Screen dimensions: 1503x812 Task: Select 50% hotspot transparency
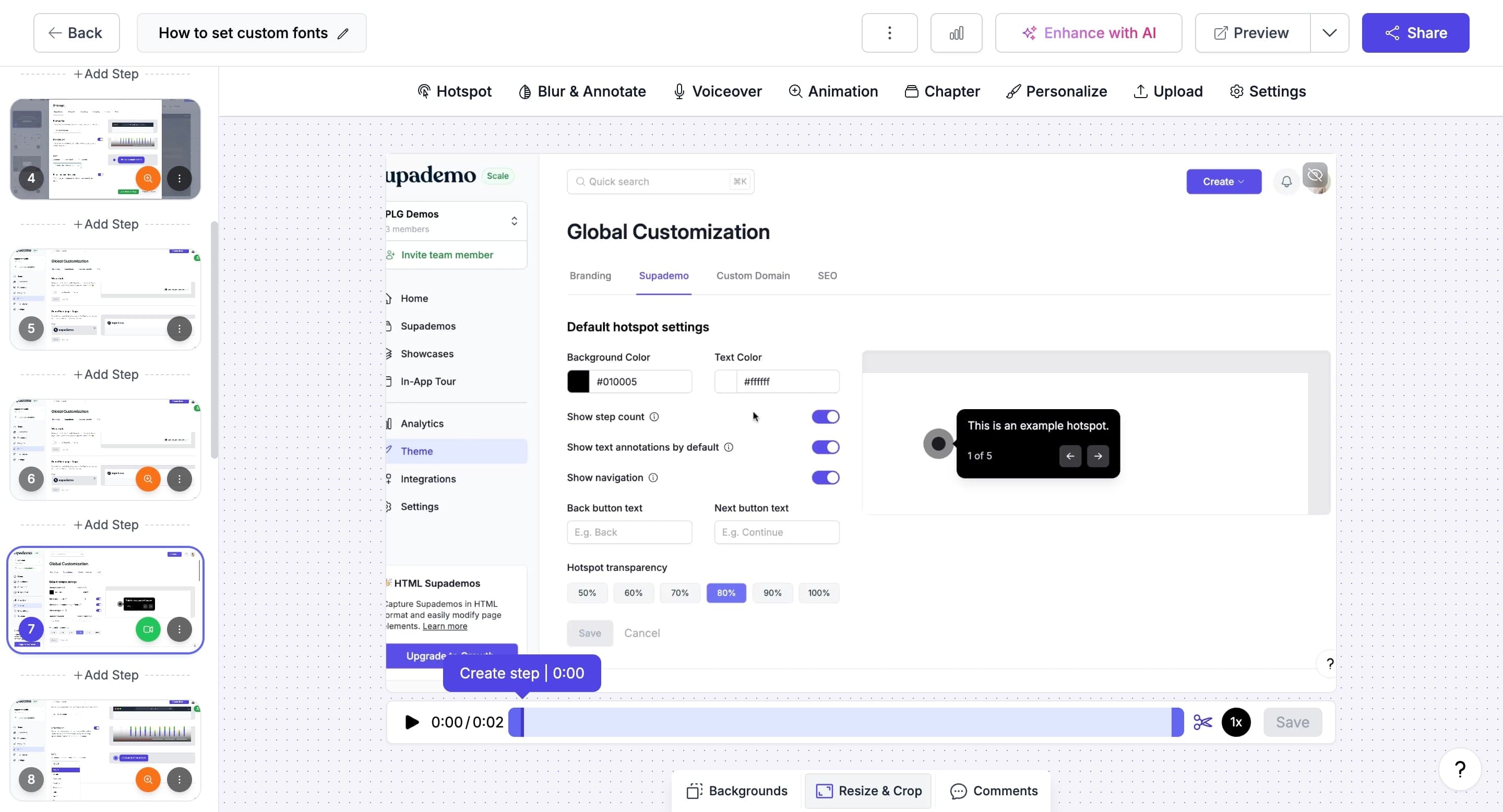[x=587, y=593]
